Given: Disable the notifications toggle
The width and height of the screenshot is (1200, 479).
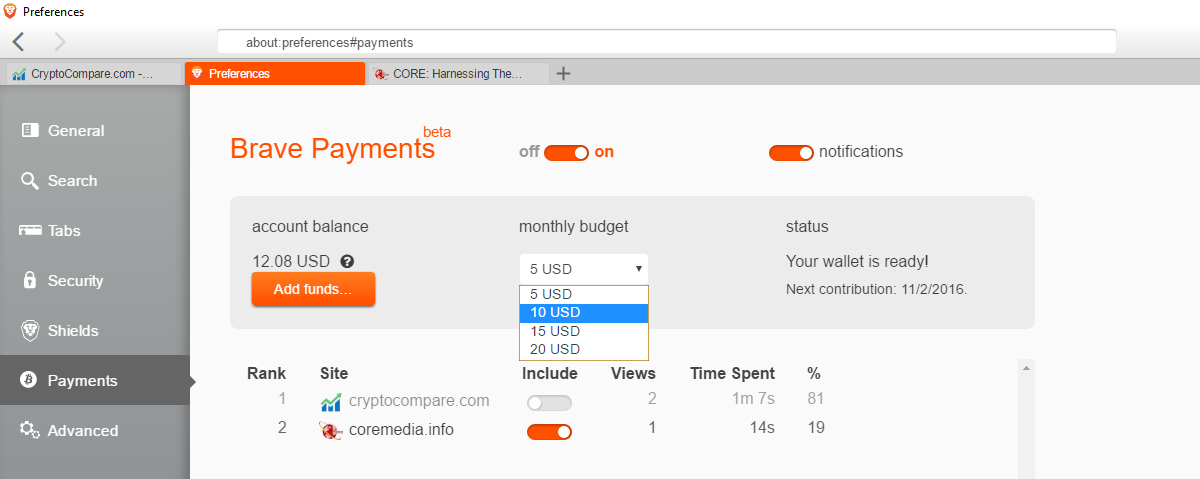Looking at the screenshot, I should (x=791, y=153).
